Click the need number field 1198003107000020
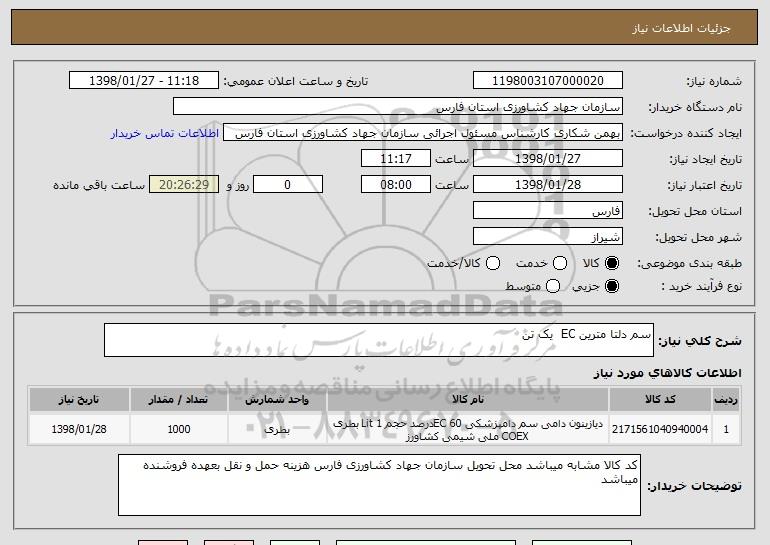This screenshot has height=545, width=770. pyautogui.click(x=548, y=81)
